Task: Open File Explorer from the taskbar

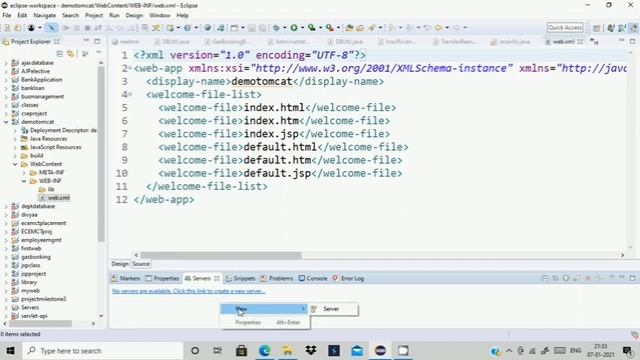Action: (x=287, y=351)
